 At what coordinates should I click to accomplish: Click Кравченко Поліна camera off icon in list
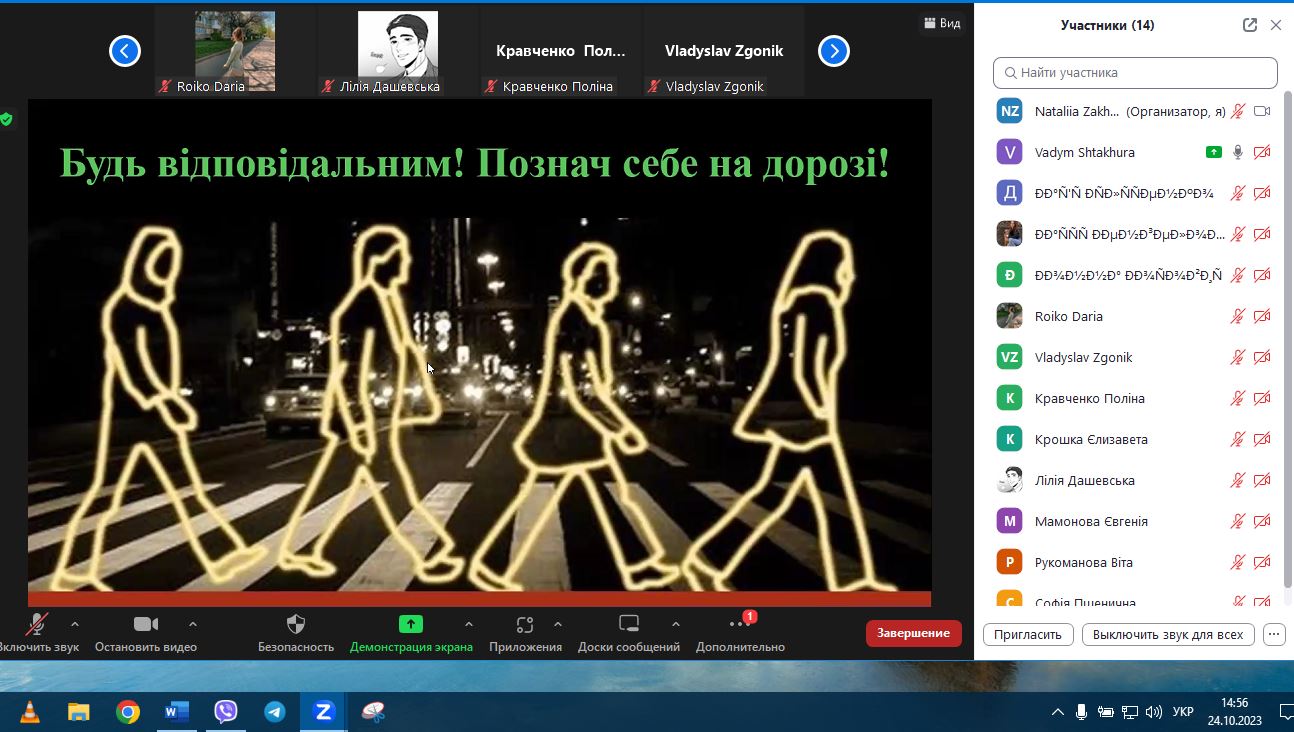tap(1262, 399)
